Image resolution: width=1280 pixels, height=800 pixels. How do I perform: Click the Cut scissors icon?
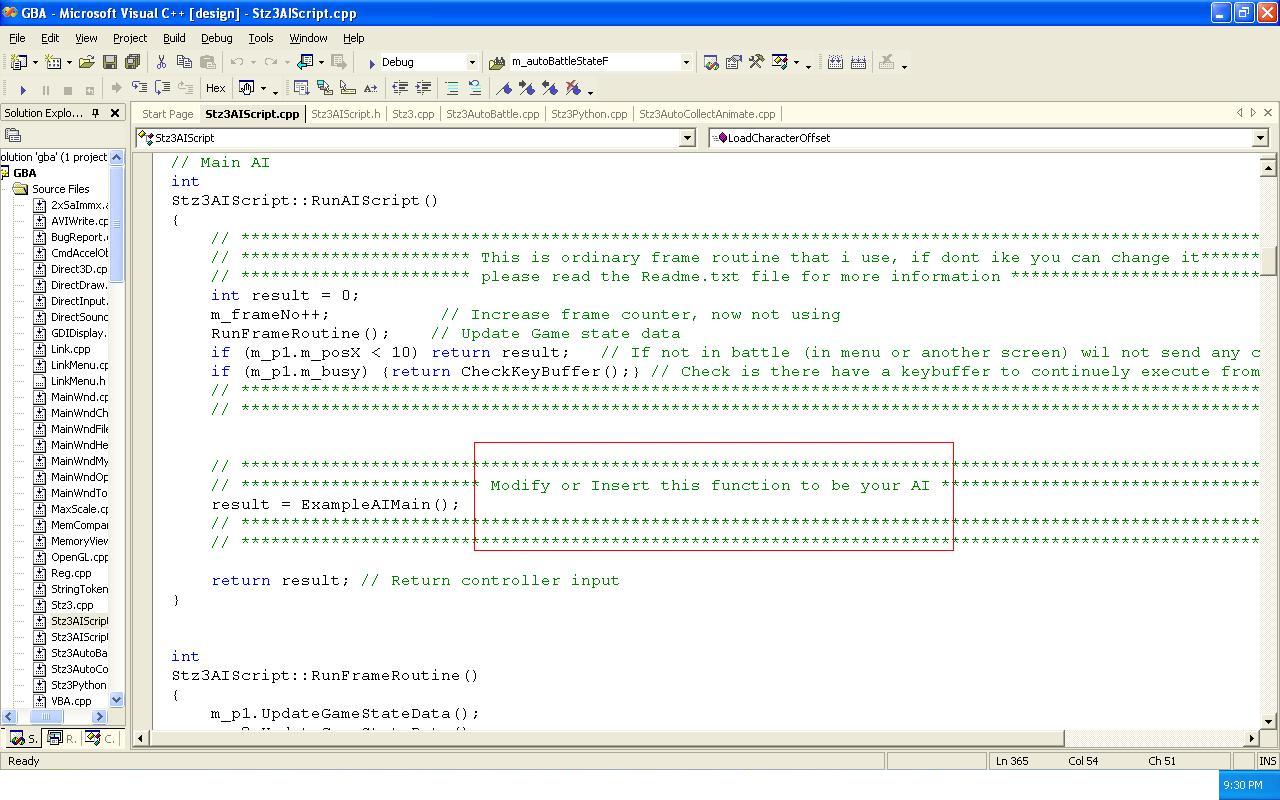pyautogui.click(x=161, y=62)
